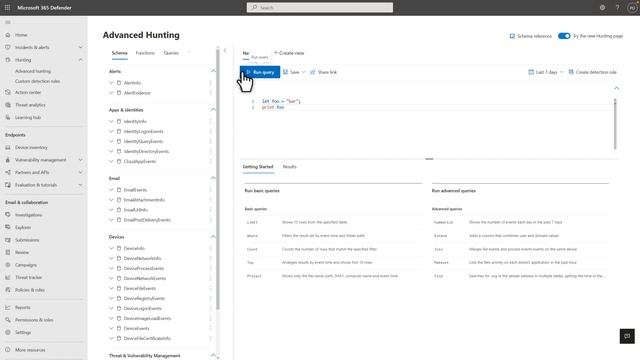Collapse the navigation hamburger menu
The width and height of the screenshot is (640, 360).
(x=8, y=22)
